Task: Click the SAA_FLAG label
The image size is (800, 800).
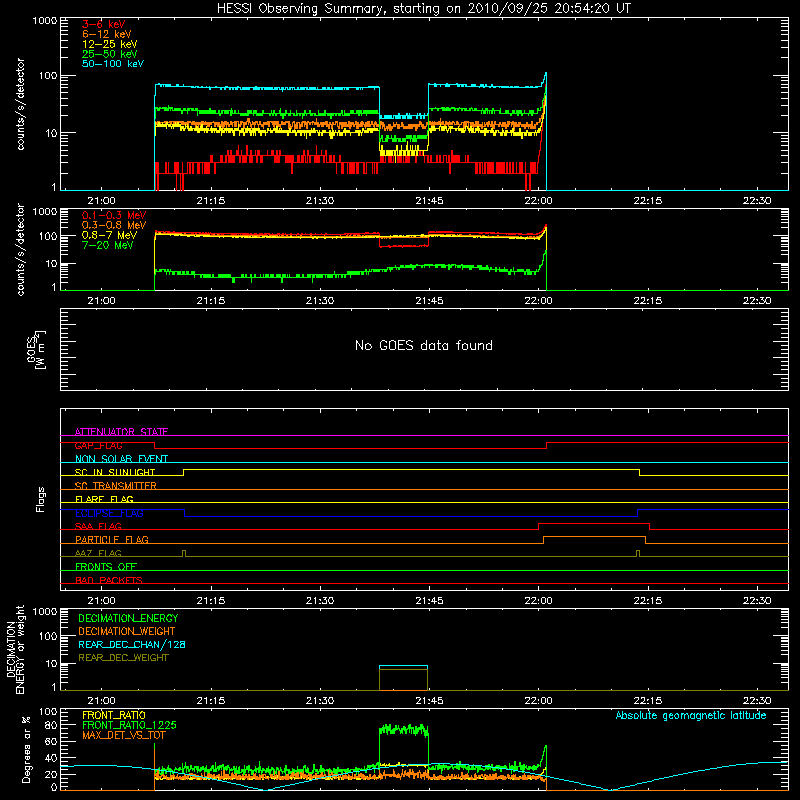Action: pos(98,526)
